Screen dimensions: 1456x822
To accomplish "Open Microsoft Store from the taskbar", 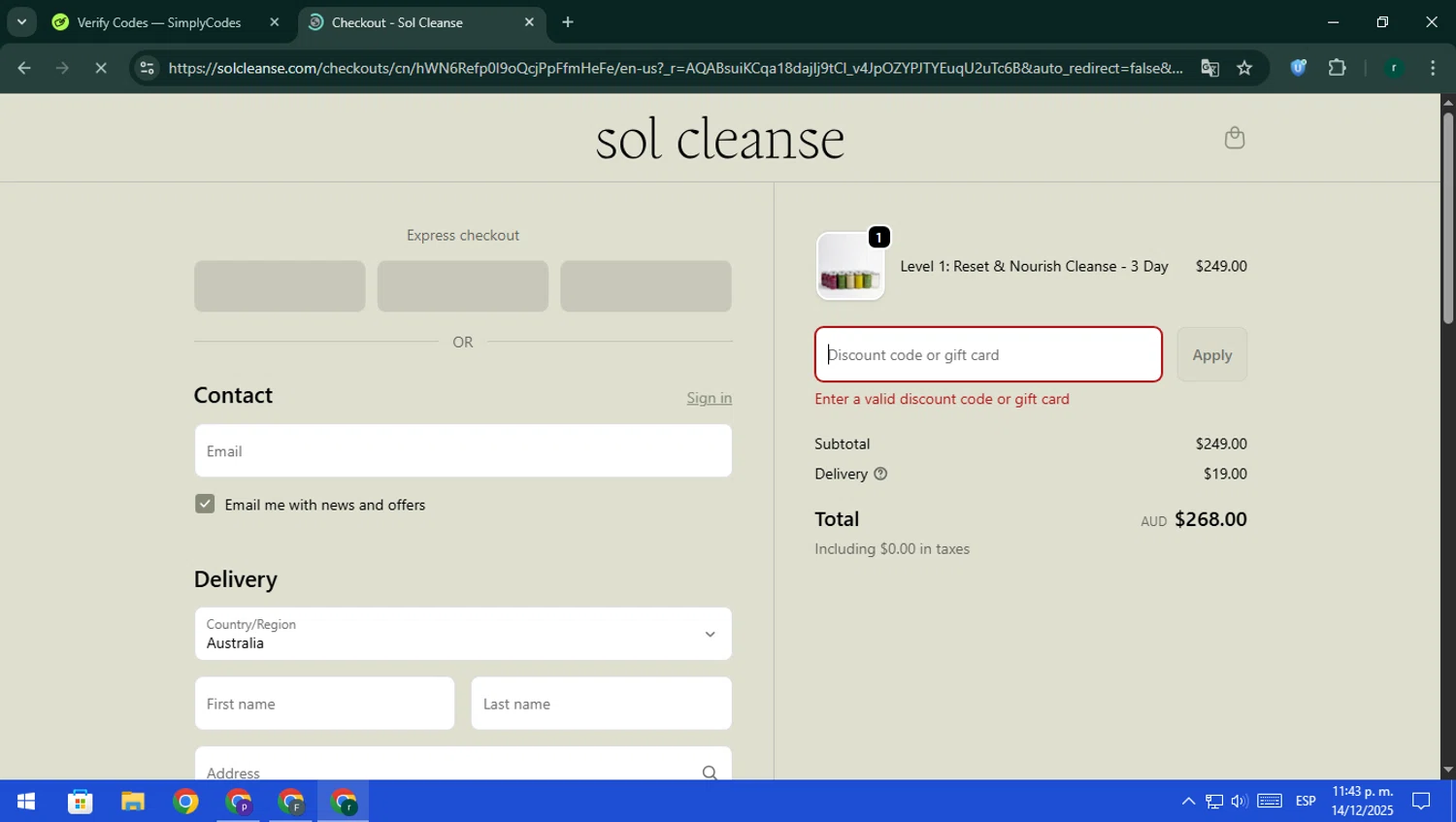I will (x=80, y=802).
